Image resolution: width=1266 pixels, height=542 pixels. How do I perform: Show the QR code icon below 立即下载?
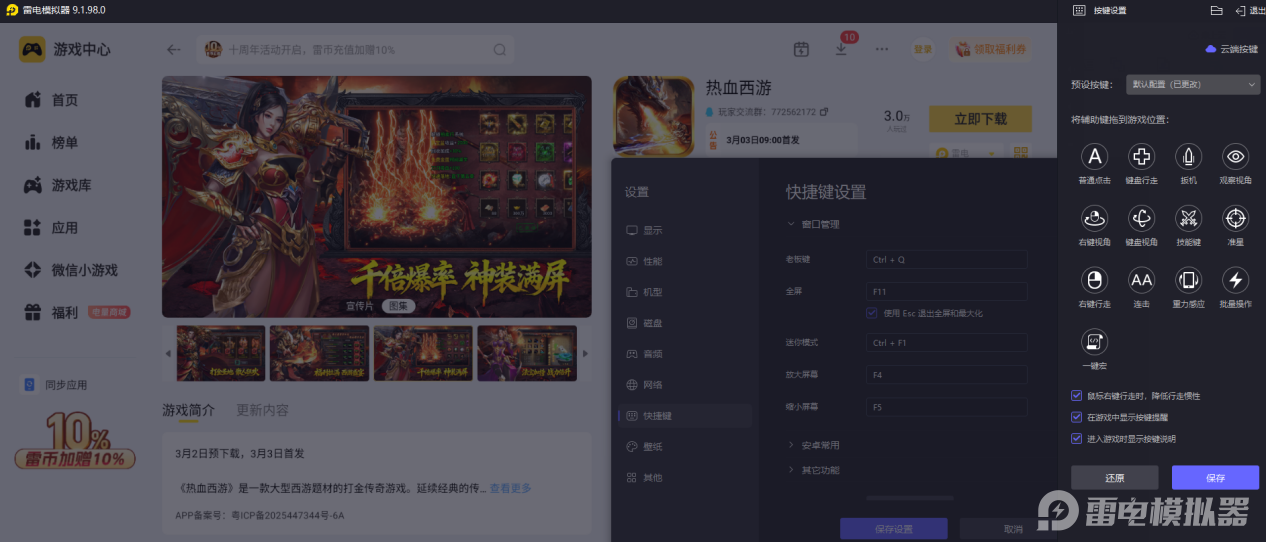[1021, 153]
